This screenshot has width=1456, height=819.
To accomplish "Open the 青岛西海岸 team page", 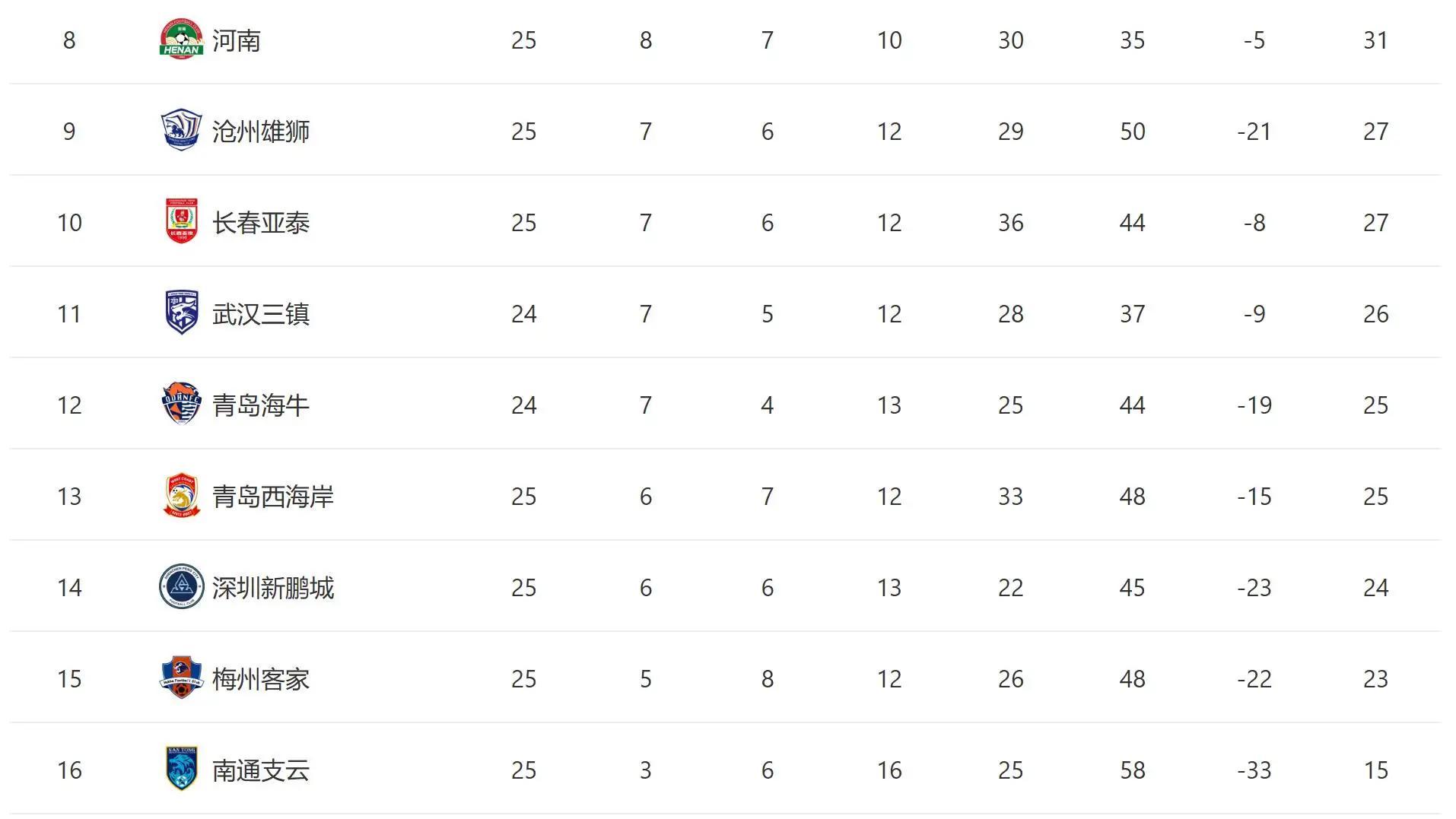I will click(x=272, y=497).
